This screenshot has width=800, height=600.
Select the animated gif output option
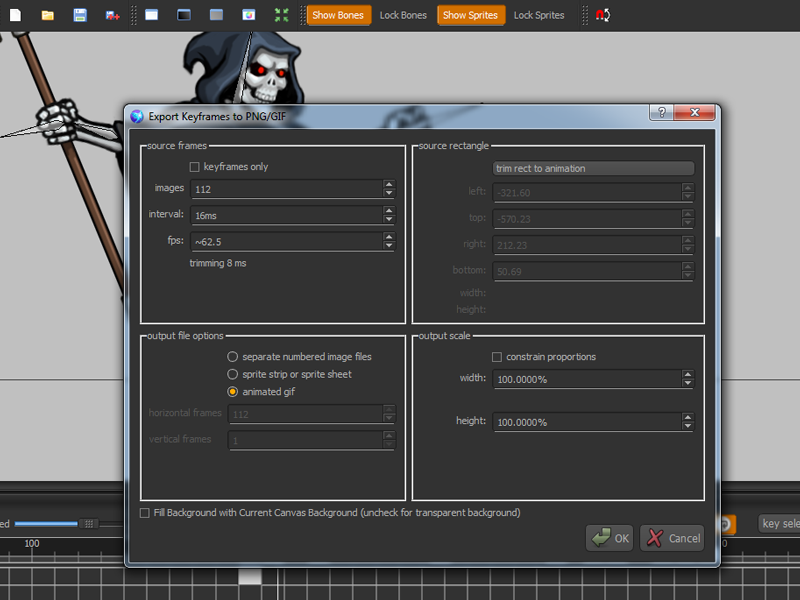tap(232, 392)
